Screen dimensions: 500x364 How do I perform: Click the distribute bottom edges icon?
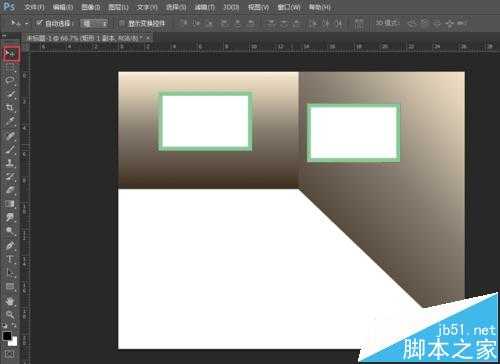[297, 23]
